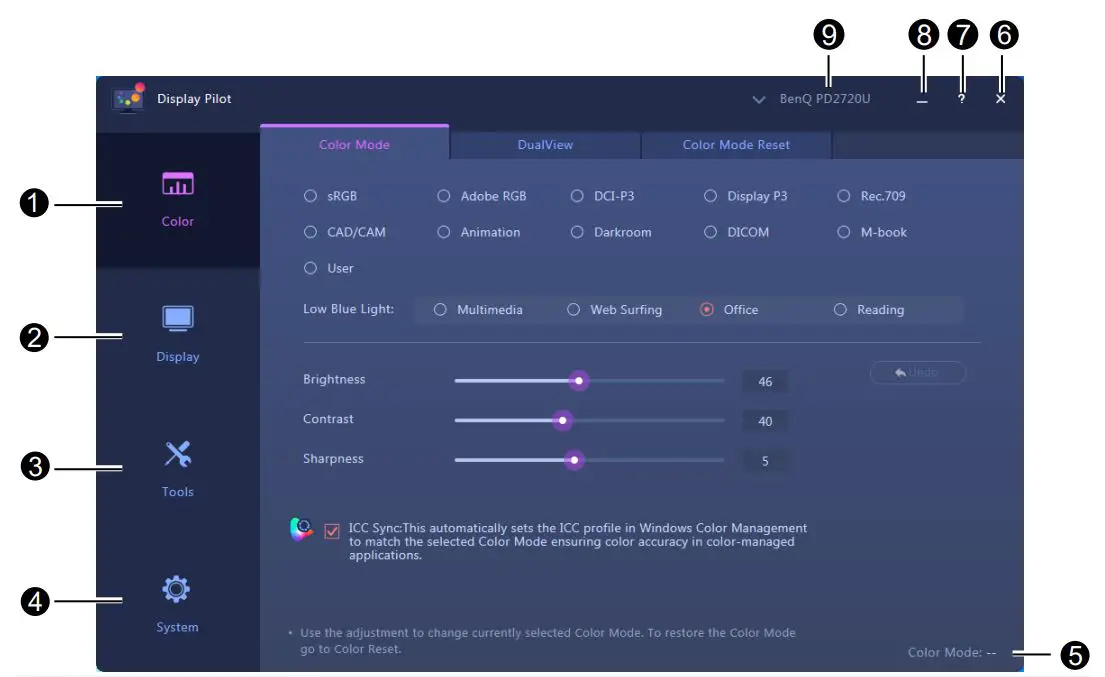
Task: Click the Brightness value field showing 46
Action: click(x=765, y=381)
